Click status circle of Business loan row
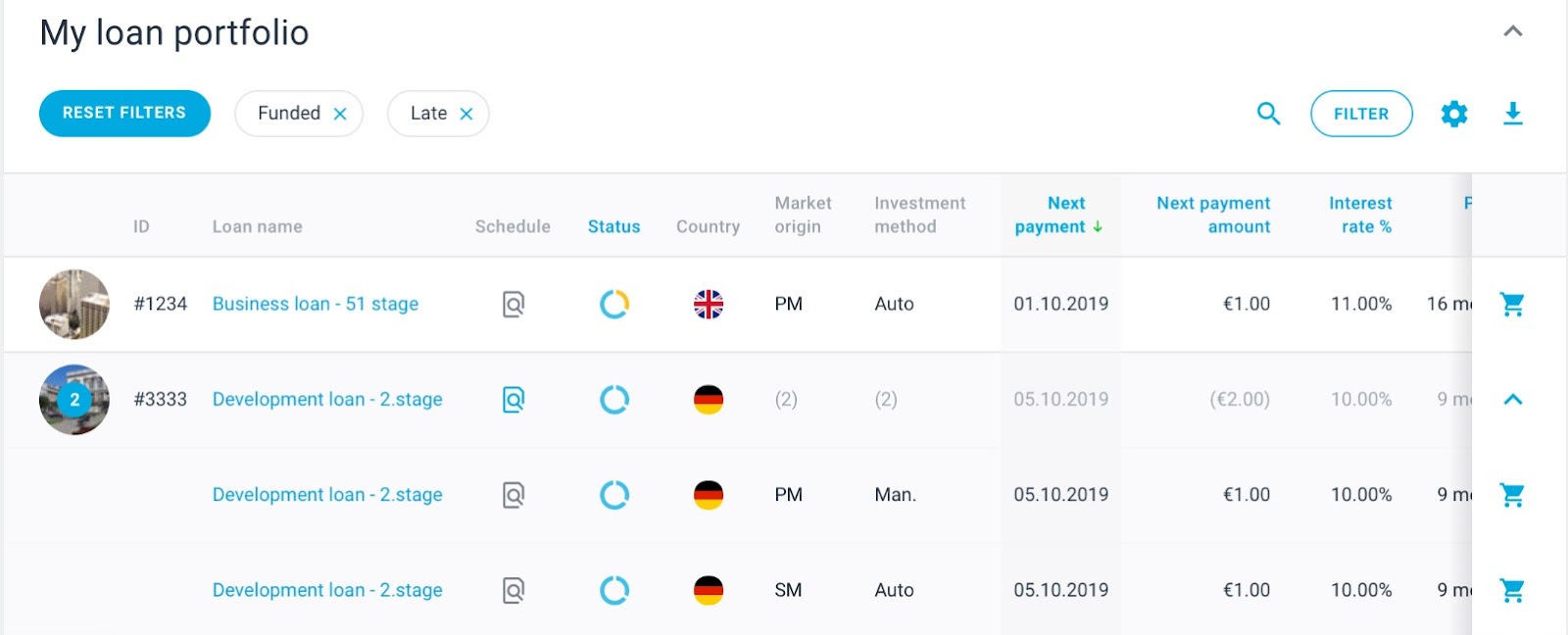This screenshot has height=635, width=1568. pos(614,305)
